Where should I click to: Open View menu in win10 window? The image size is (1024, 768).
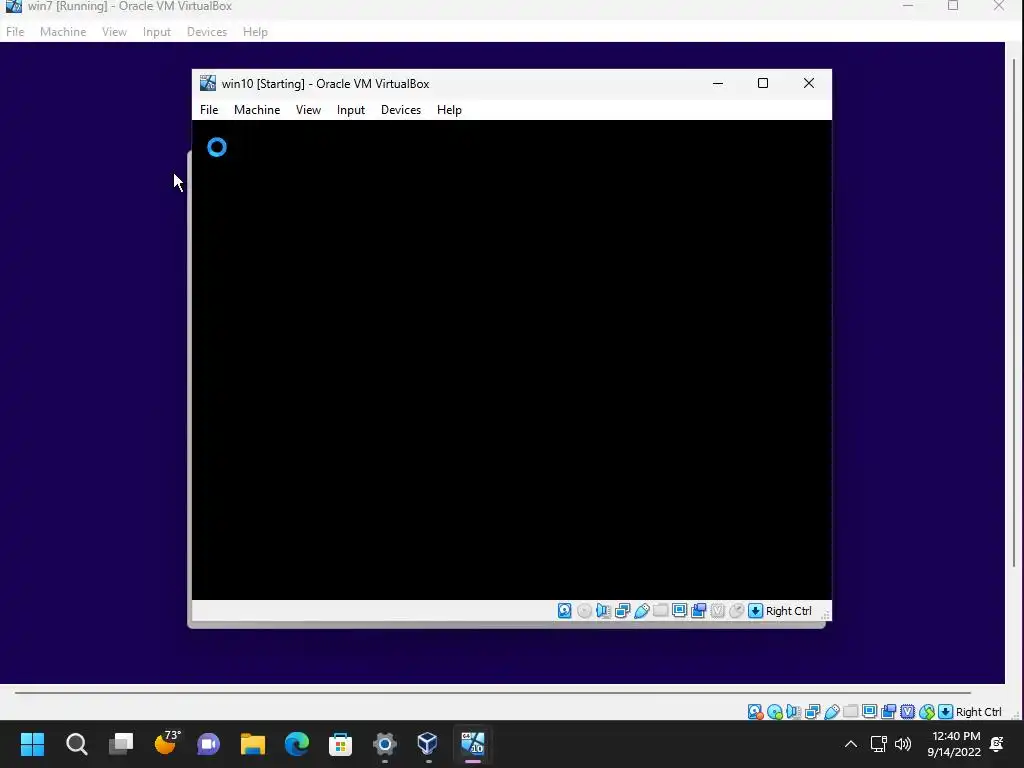[x=308, y=110]
